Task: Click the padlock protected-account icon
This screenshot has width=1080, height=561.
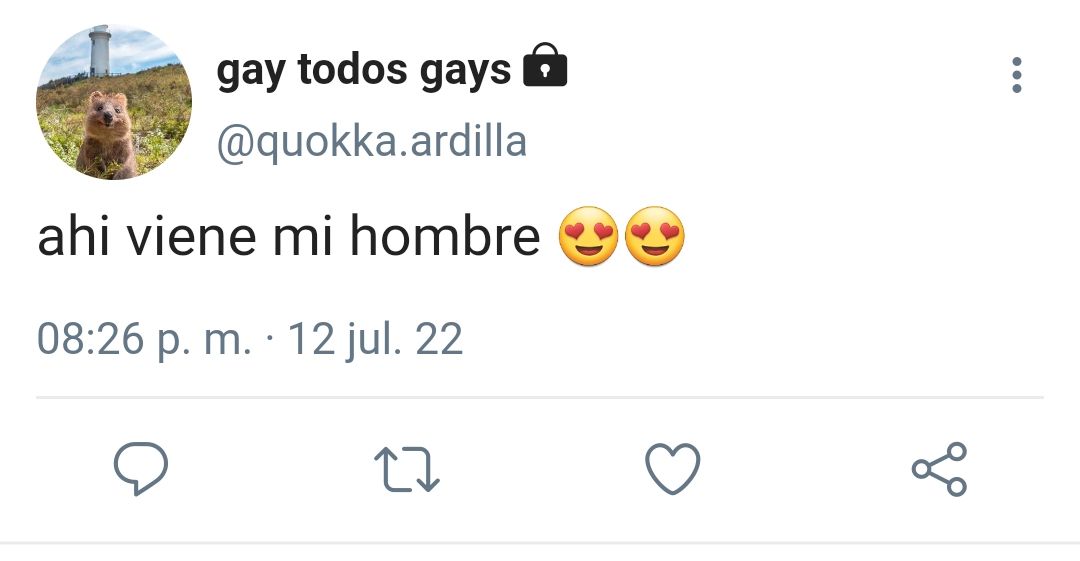Action: click(x=545, y=65)
